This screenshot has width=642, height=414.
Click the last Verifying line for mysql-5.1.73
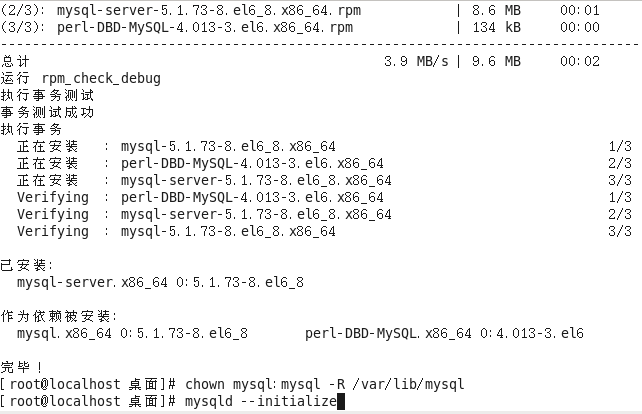[x=324, y=231]
